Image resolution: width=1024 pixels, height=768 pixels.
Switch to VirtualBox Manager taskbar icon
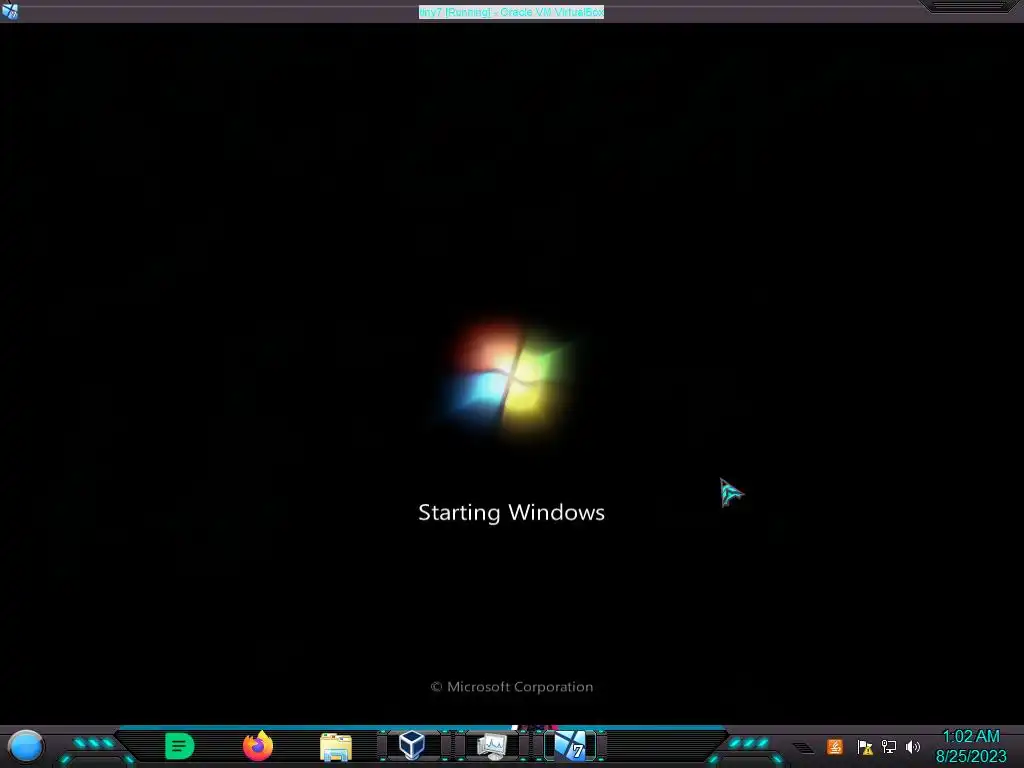pos(412,745)
